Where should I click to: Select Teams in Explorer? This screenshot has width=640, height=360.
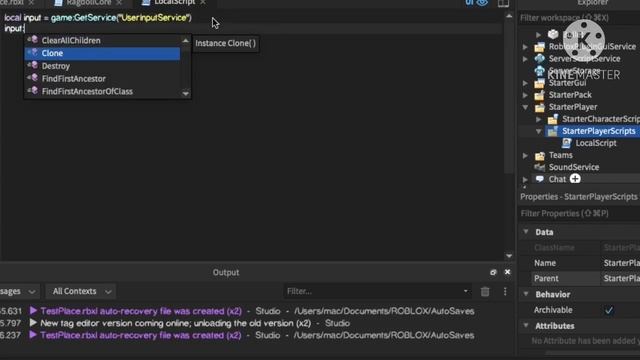[560, 155]
